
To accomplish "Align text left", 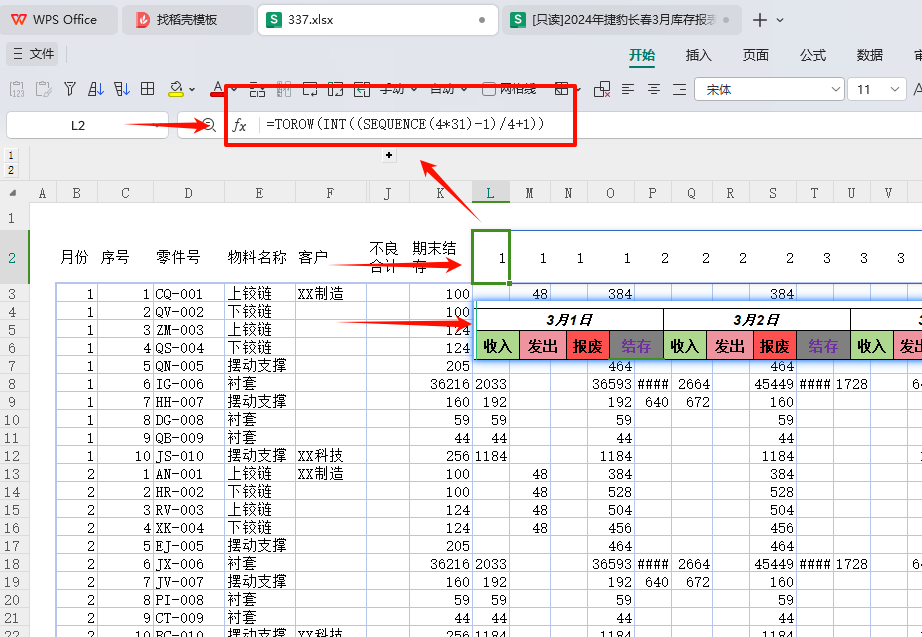I will point(628,89).
